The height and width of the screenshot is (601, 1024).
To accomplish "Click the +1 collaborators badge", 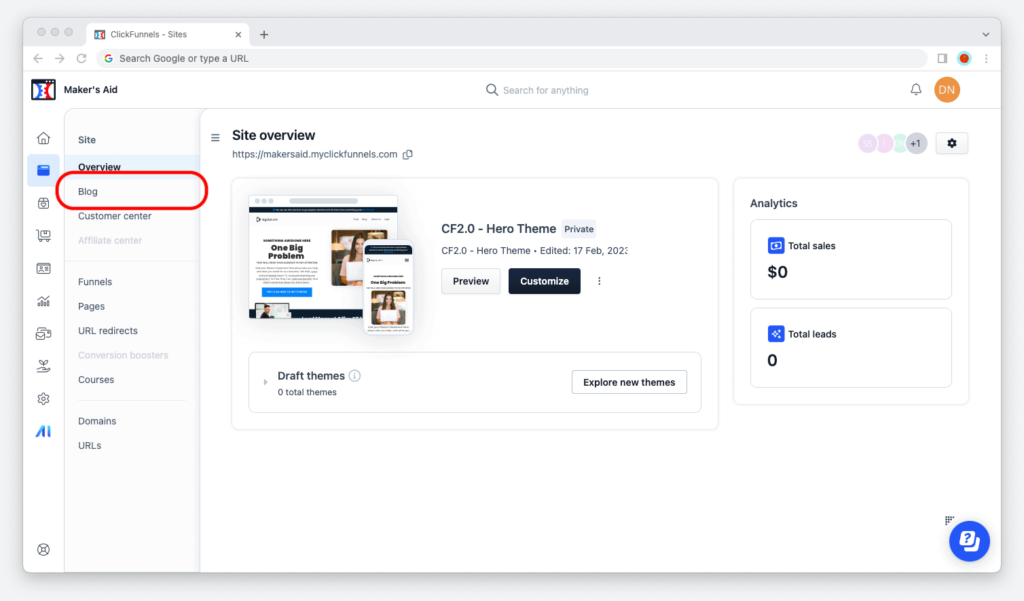I will click(916, 143).
